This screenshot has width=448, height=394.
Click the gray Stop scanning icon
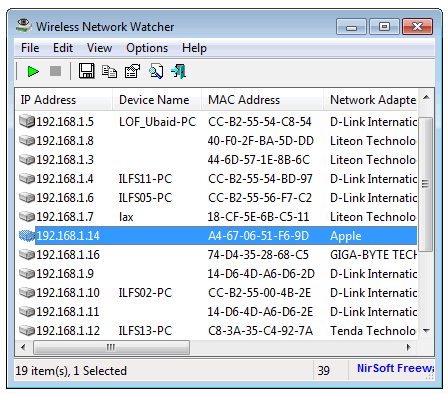tap(55, 71)
